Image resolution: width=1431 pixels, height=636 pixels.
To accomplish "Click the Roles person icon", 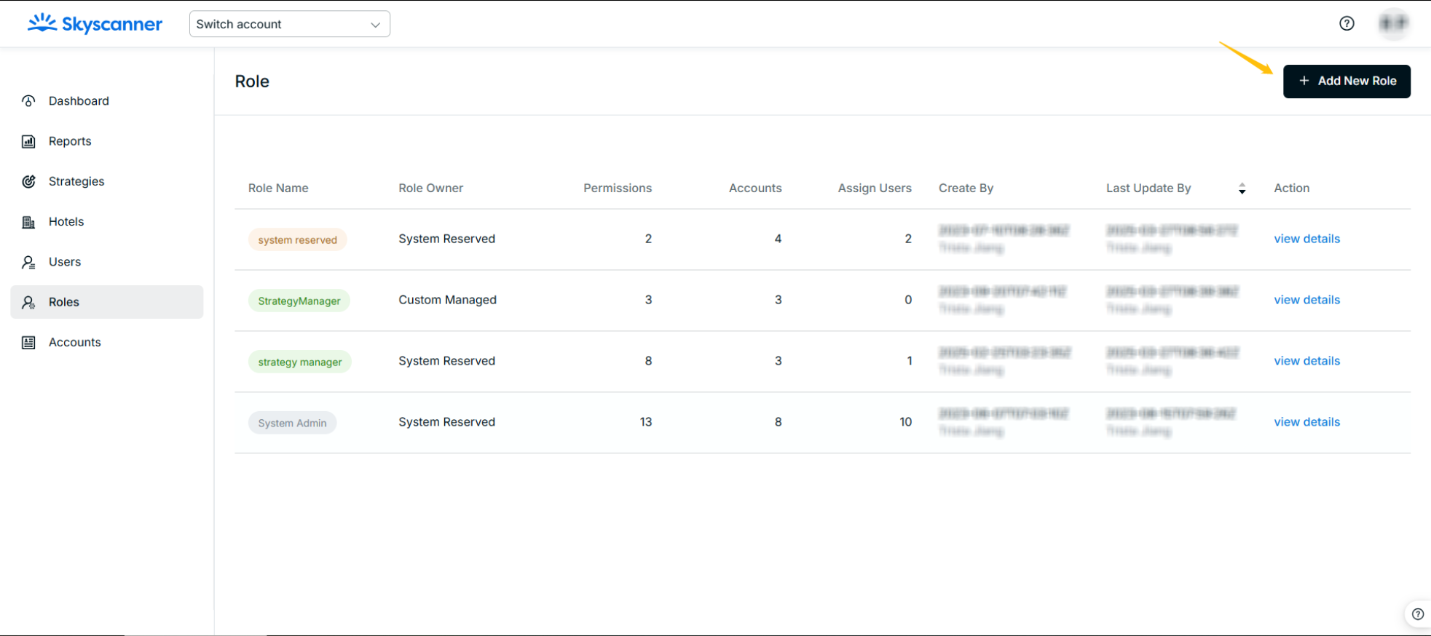I will [x=29, y=302].
